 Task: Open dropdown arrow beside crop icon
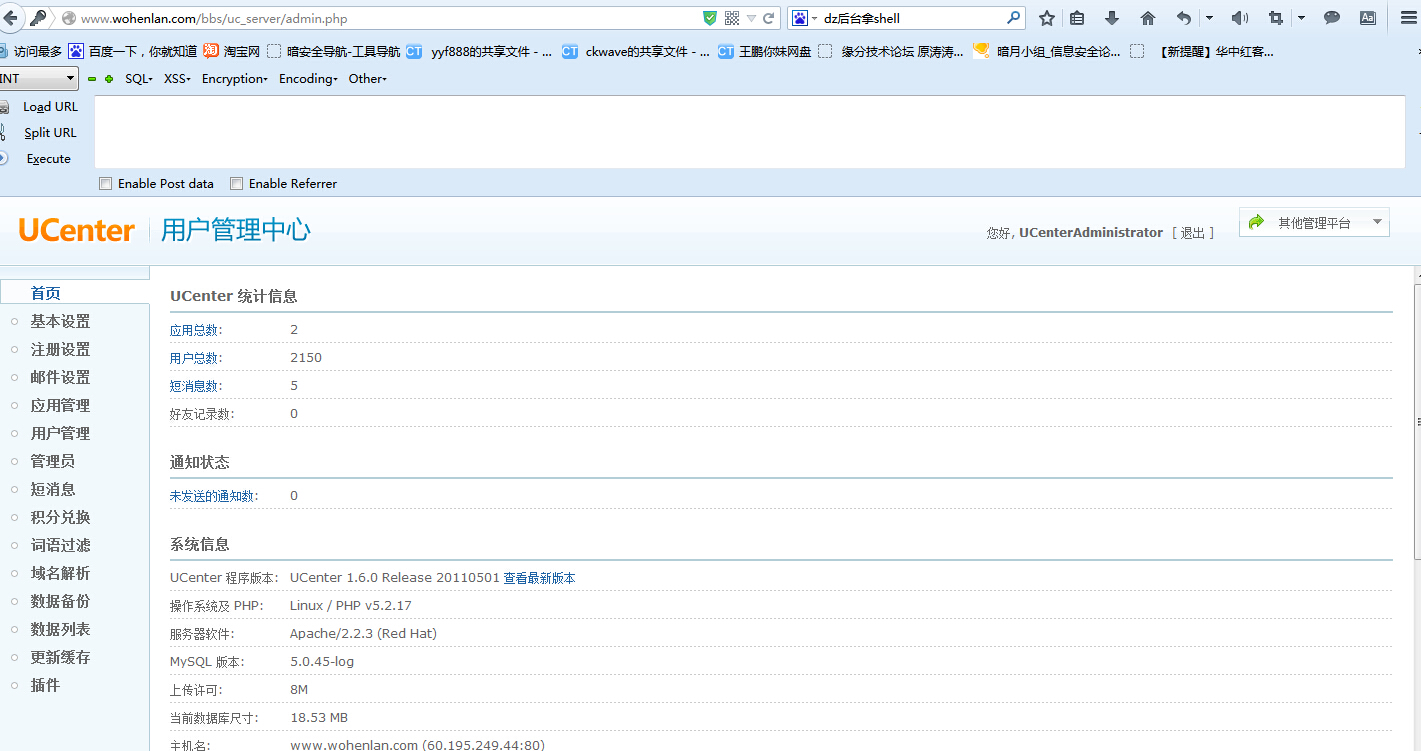click(x=1301, y=18)
